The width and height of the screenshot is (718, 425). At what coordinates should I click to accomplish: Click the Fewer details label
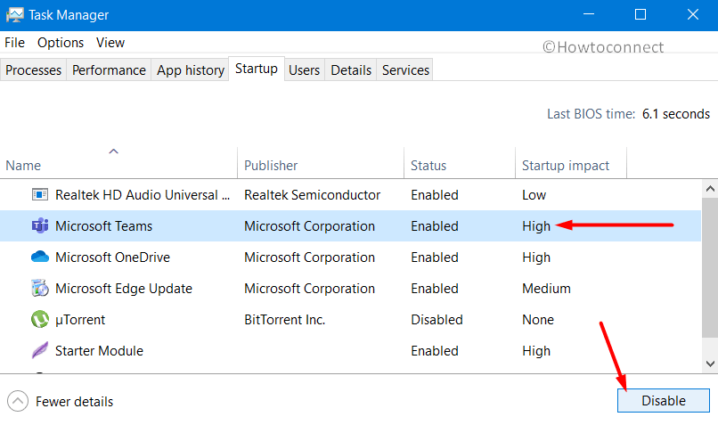click(74, 402)
